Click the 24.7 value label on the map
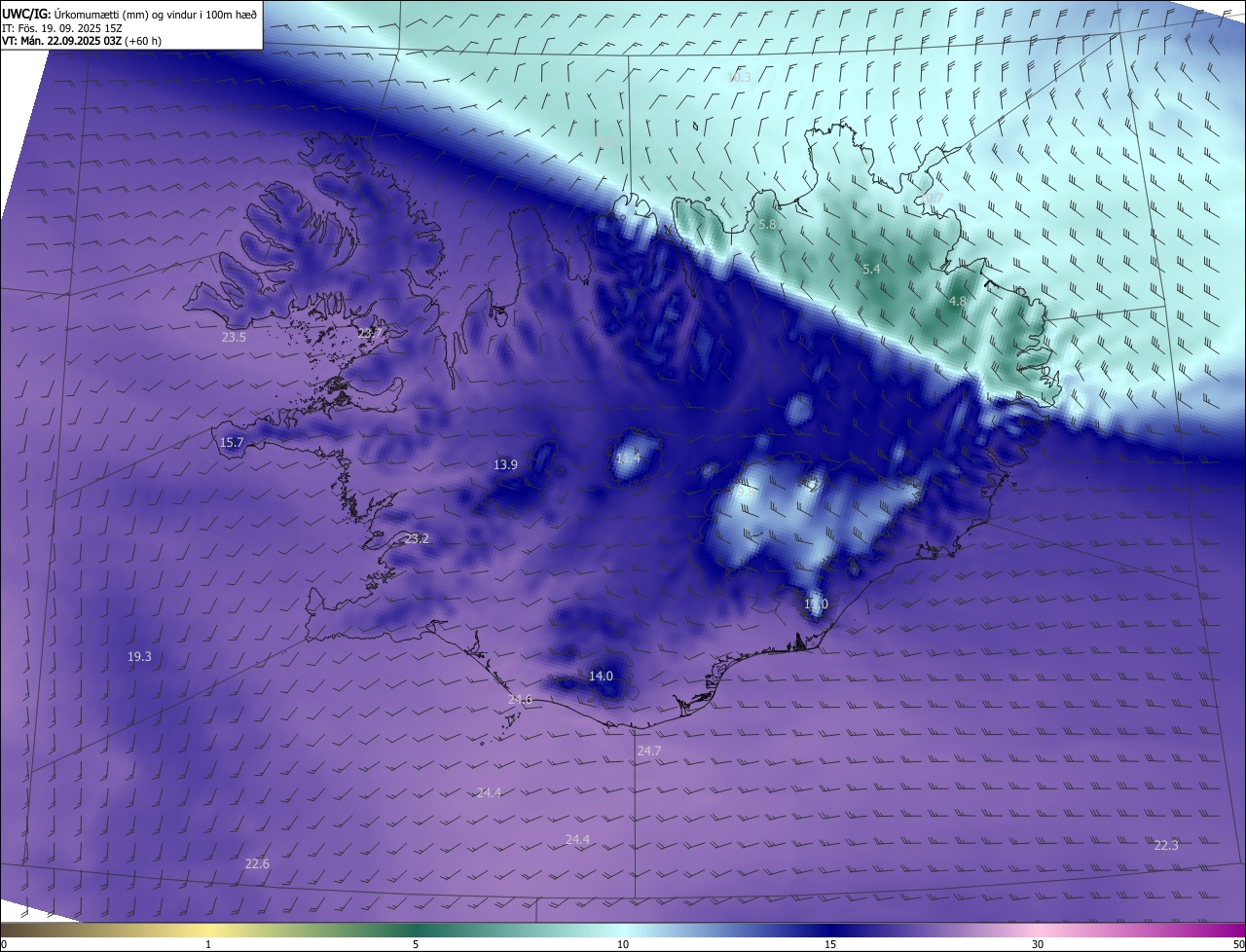 coord(648,751)
